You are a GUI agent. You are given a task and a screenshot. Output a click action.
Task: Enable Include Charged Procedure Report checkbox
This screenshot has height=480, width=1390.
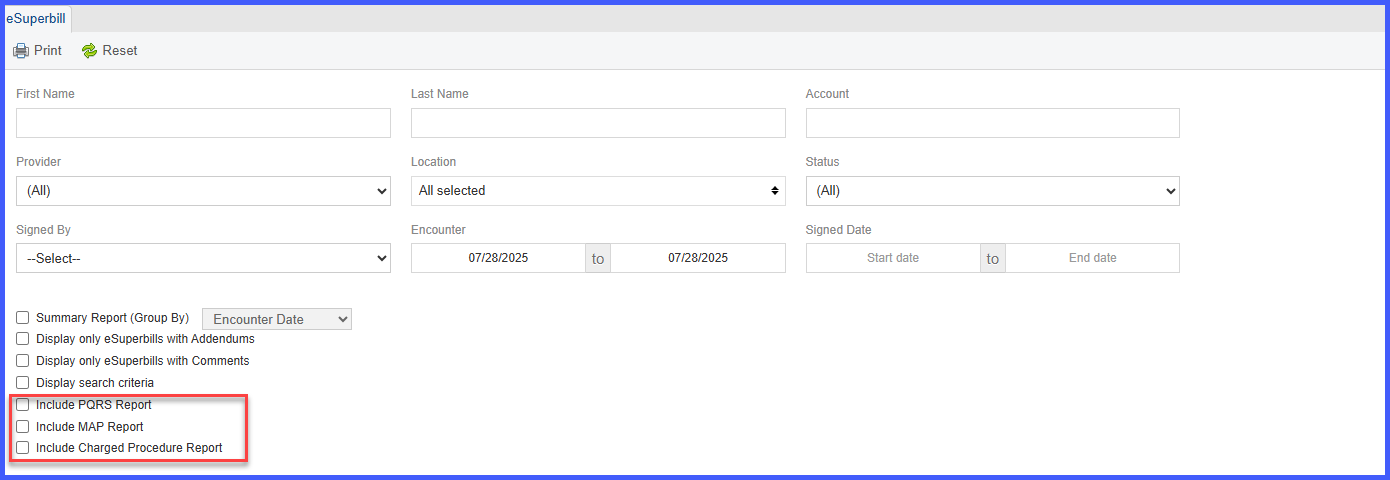tap(23, 448)
